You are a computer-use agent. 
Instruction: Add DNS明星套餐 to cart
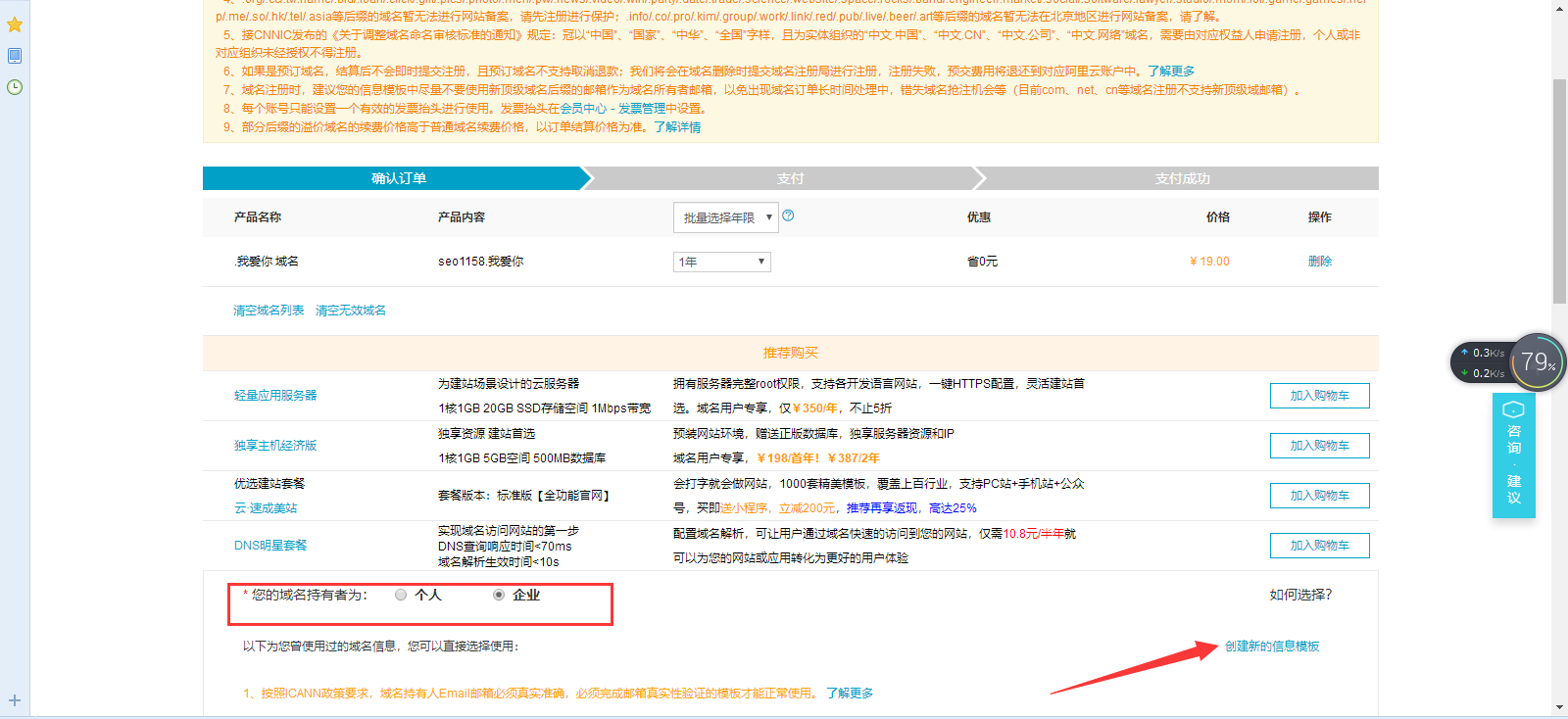click(1320, 546)
